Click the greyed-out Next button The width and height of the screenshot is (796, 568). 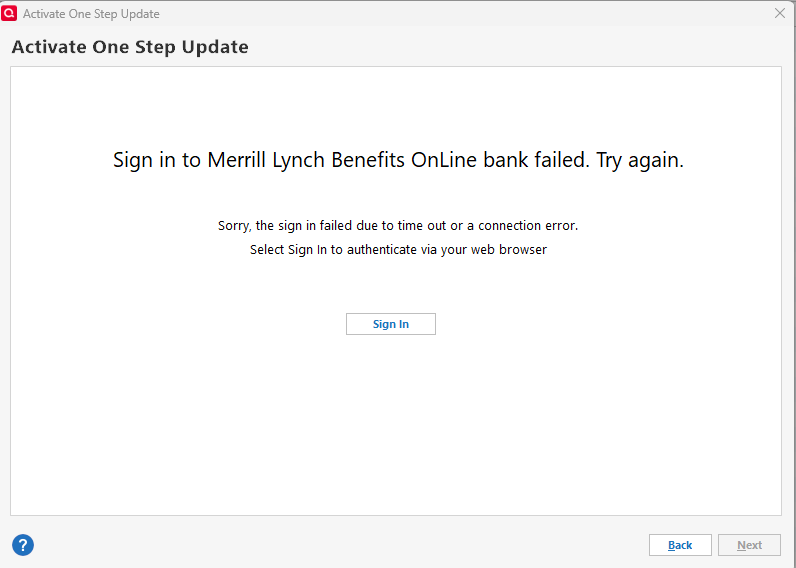tap(749, 545)
